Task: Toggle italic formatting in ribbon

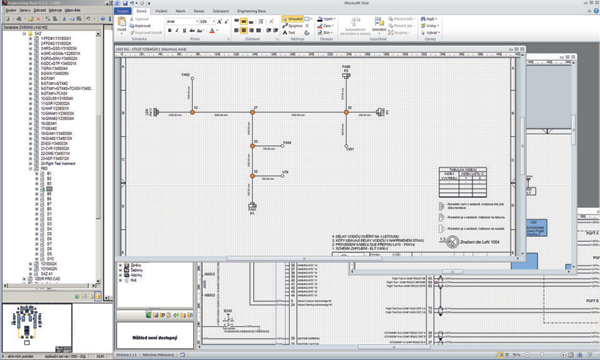Action: click(x=177, y=31)
